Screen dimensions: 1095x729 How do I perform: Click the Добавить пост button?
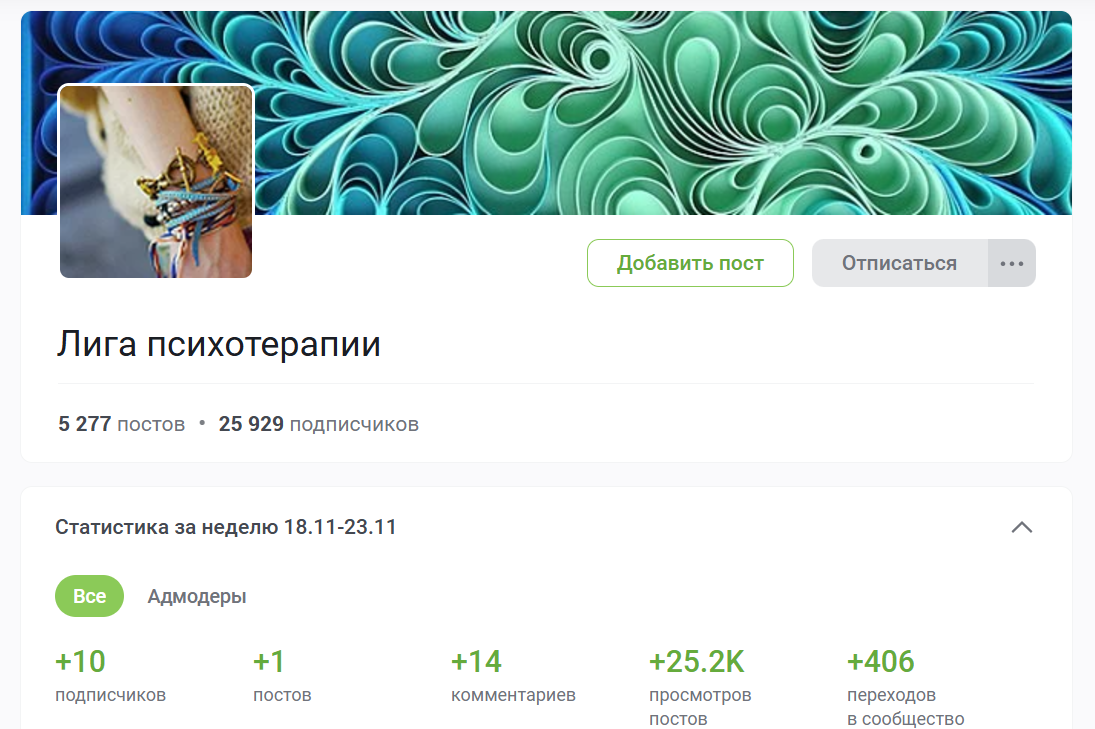click(690, 263)
